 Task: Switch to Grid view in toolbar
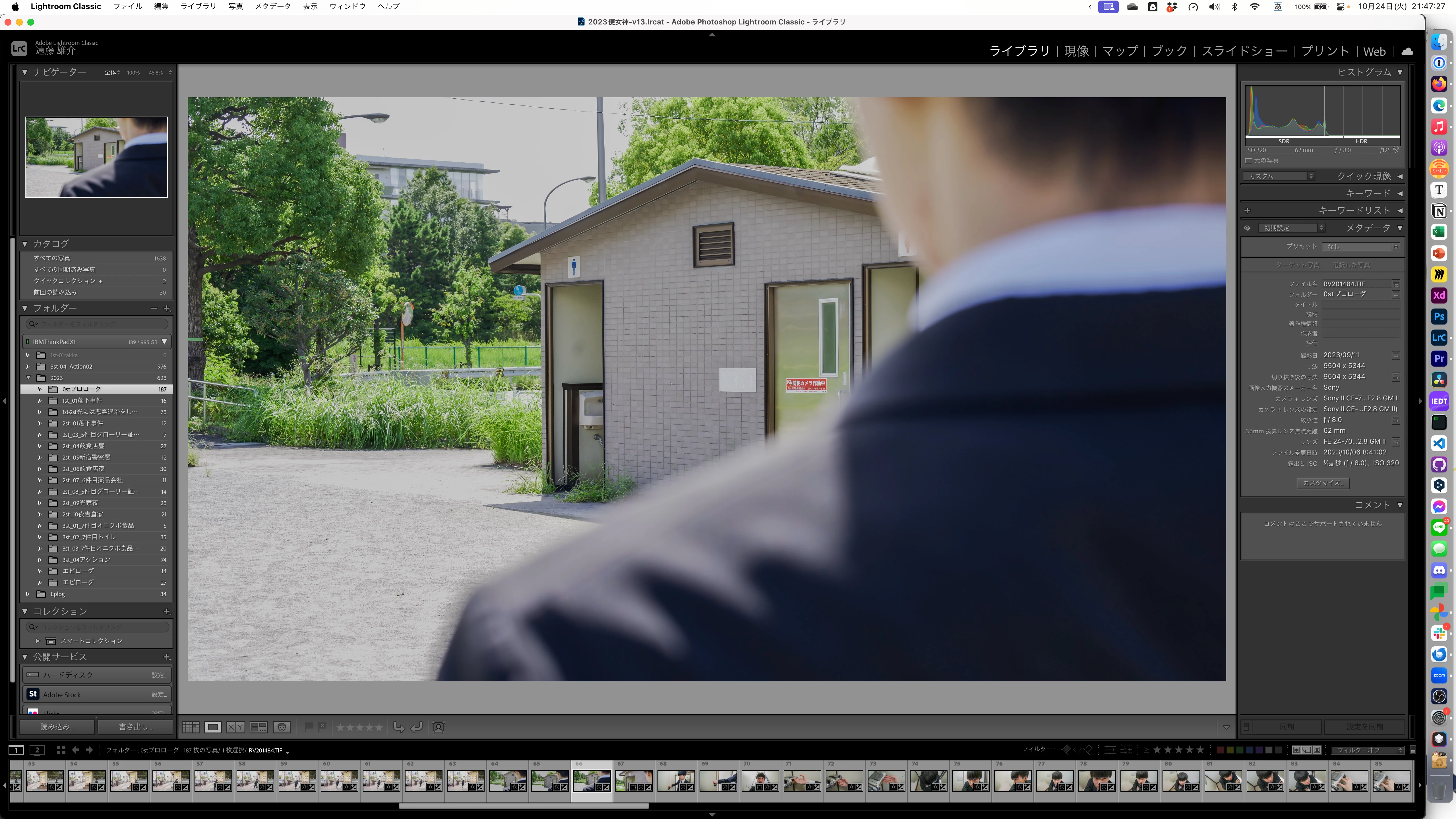[191, 727]
